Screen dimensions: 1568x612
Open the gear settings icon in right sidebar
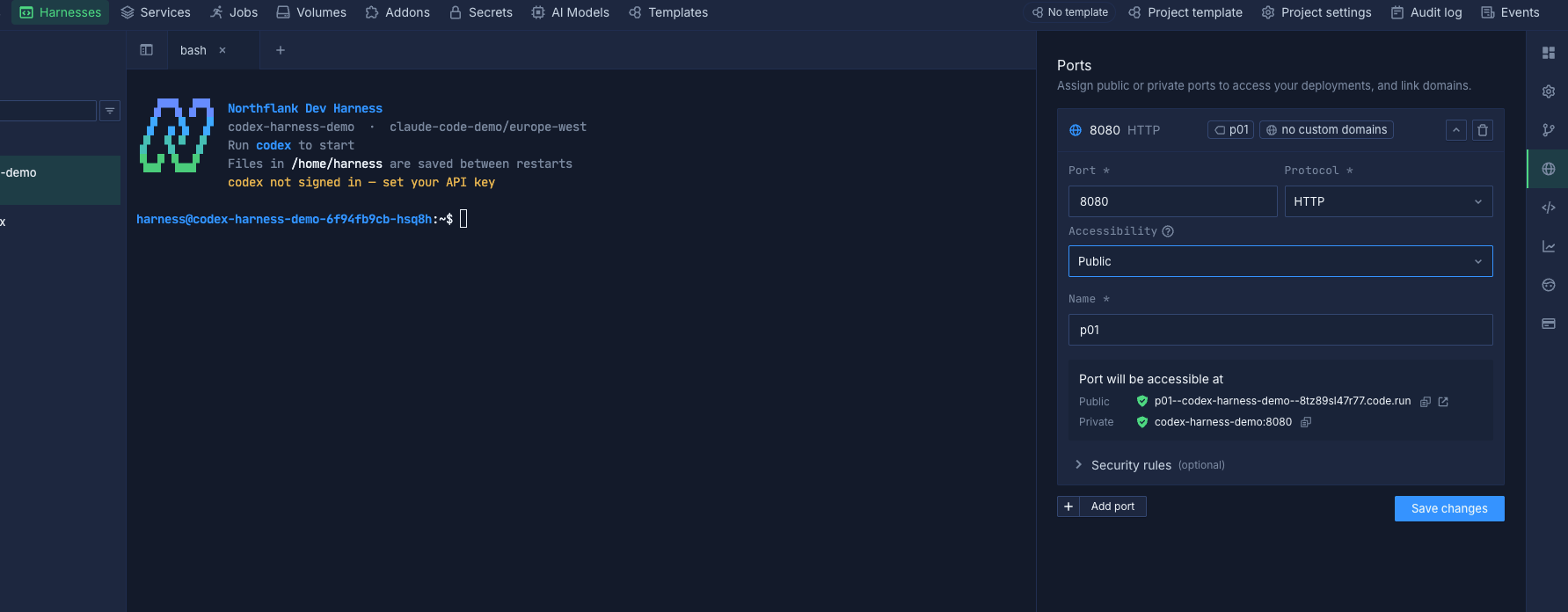(x=1549, y=91)
